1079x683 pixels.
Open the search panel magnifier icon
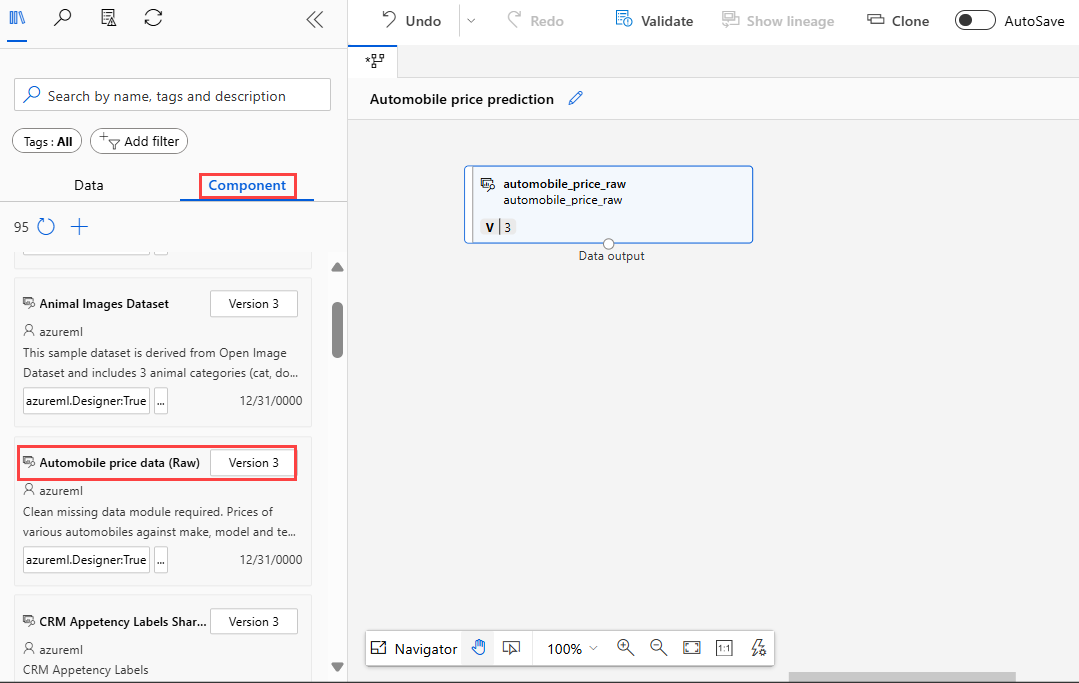(63, 17)
